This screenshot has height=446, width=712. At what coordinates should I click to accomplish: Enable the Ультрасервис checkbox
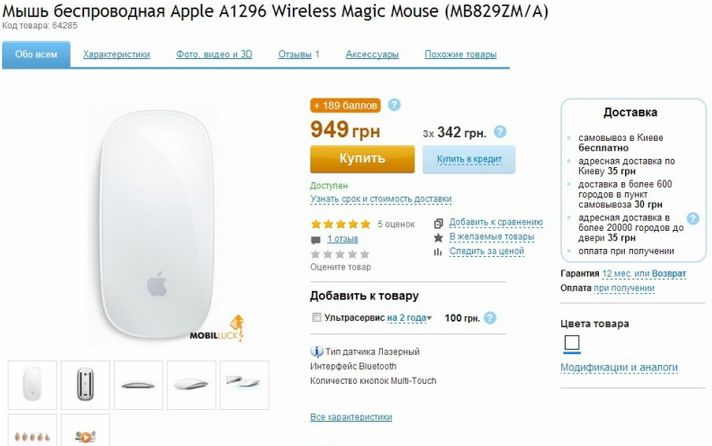(316, 318)
